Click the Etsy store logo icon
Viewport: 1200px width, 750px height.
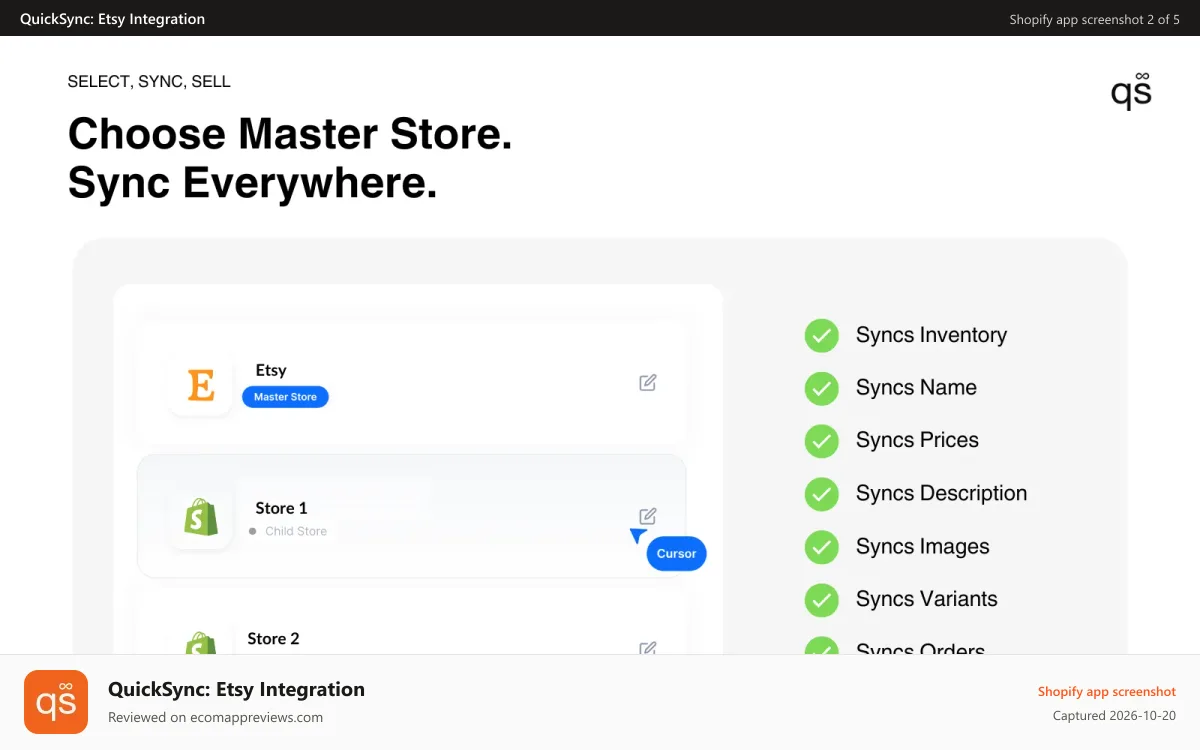pos(201,384)
